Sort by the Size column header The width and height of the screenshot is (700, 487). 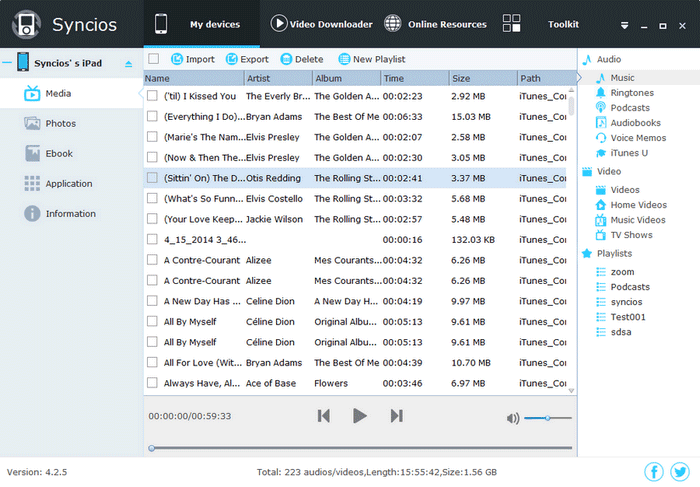pyautogui.click(x=483, y=78)
